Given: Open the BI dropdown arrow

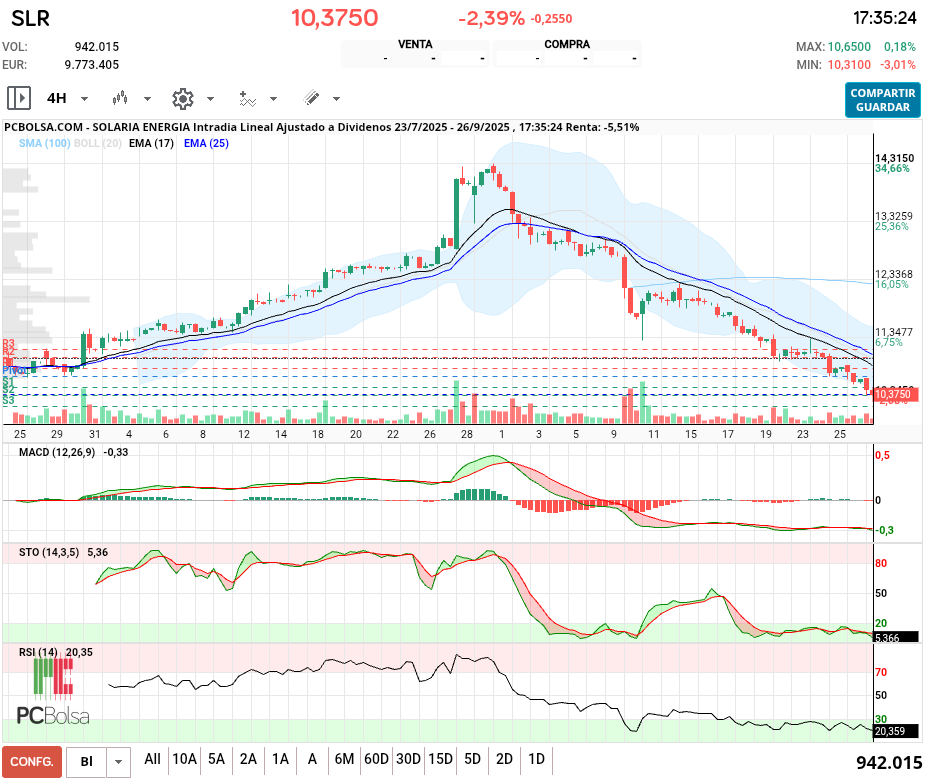Looking at the screenshot, I should click(119, 761).
